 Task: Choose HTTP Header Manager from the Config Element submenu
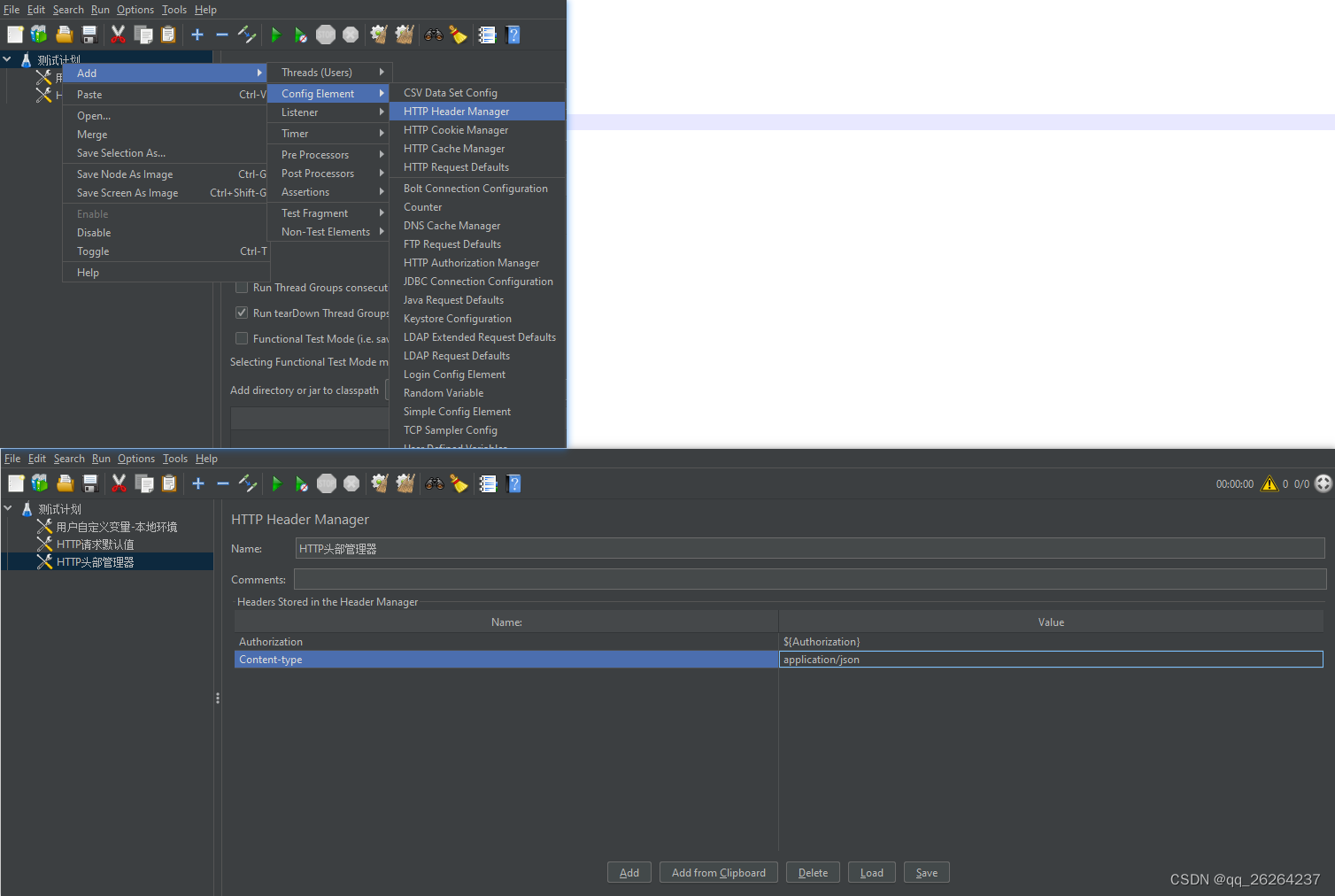click(477, 112)
